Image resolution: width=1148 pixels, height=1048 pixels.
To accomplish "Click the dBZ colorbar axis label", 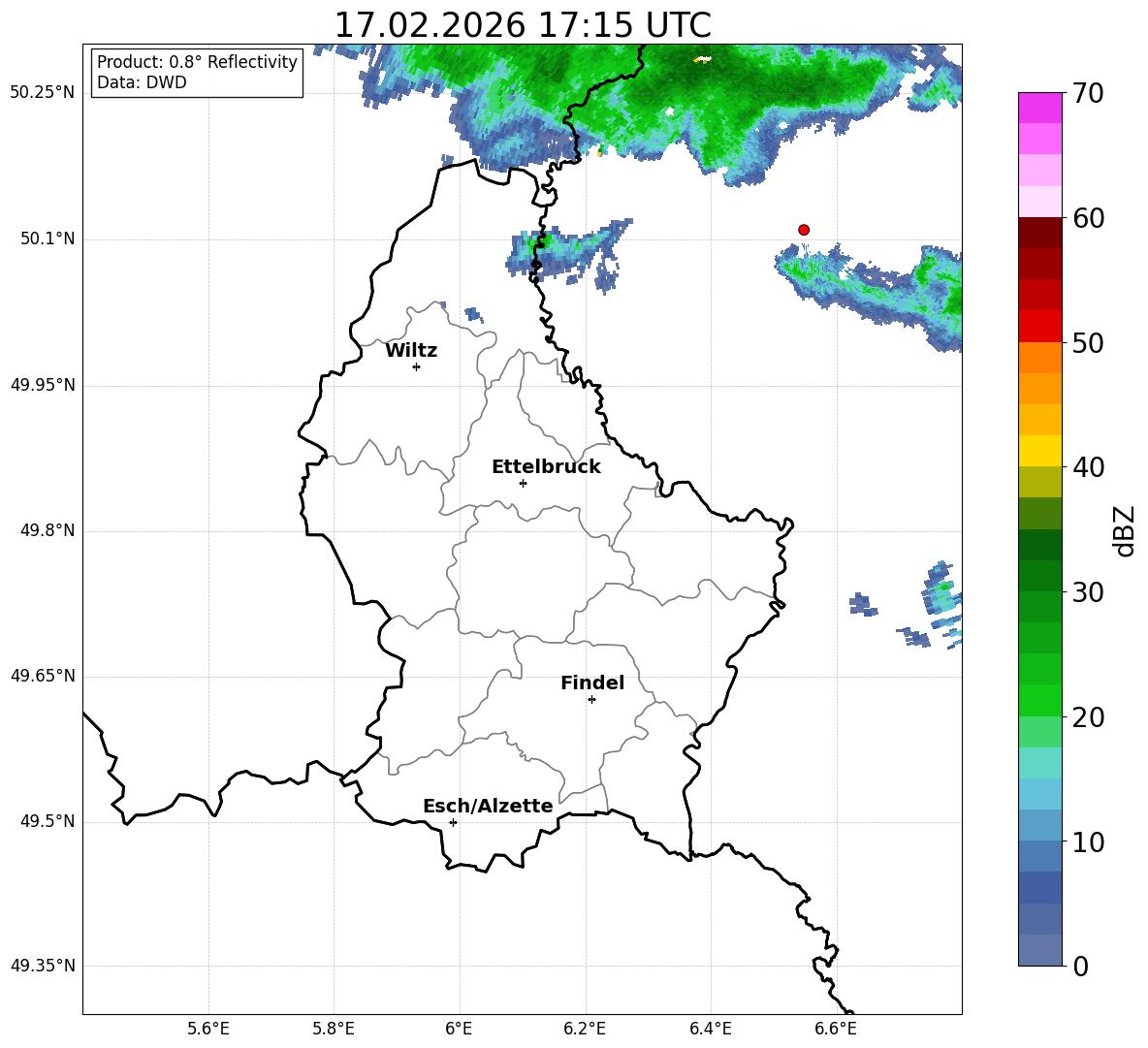I will (1126, 530).
